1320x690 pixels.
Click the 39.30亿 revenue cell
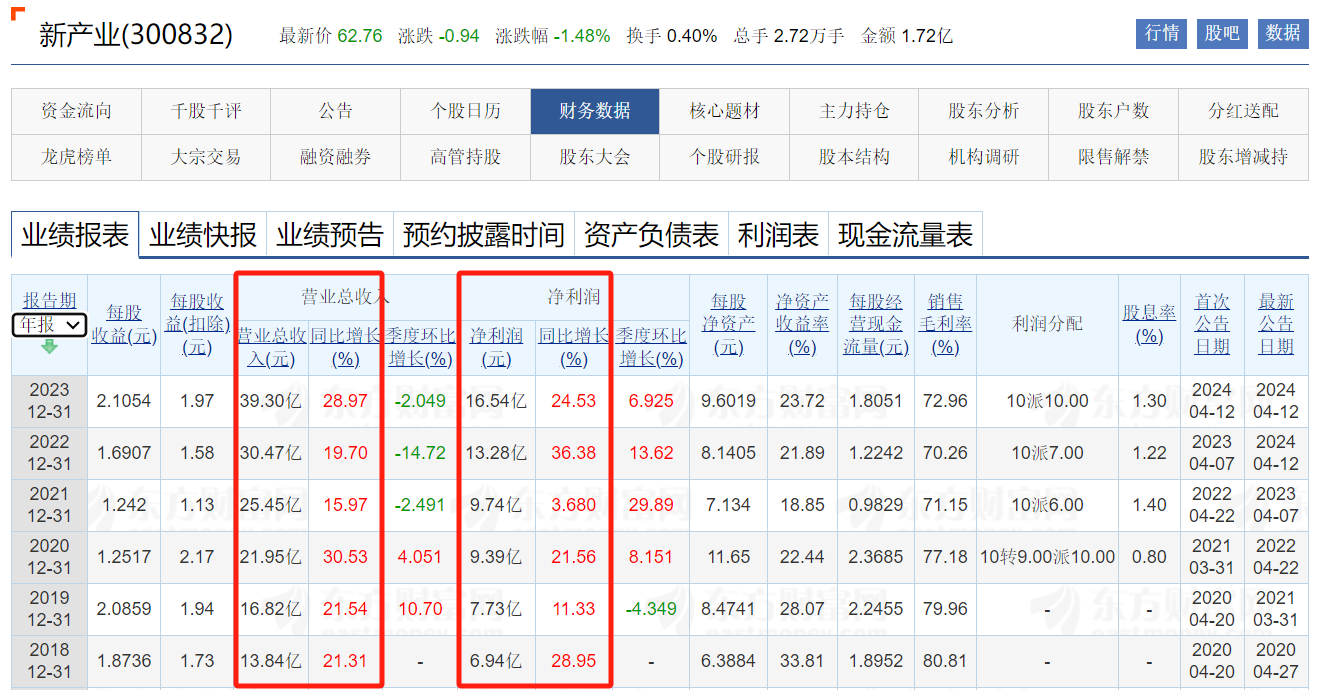click(271, 401)
